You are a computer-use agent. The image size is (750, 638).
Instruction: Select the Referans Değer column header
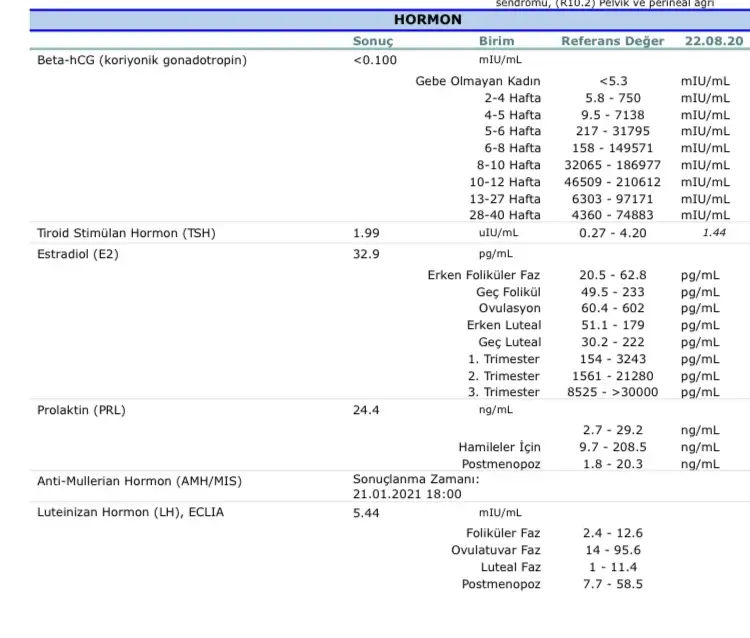coord(613,41)
